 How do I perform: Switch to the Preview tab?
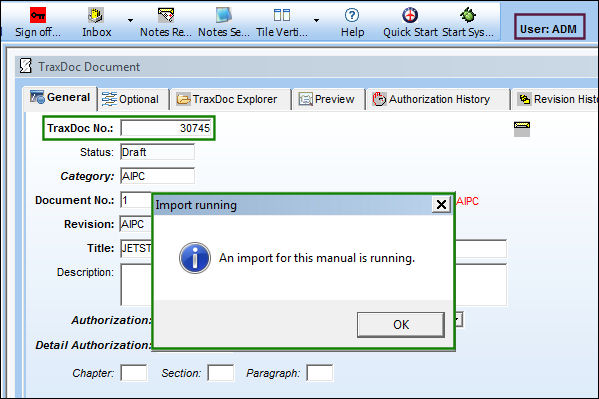click(327, 99)
